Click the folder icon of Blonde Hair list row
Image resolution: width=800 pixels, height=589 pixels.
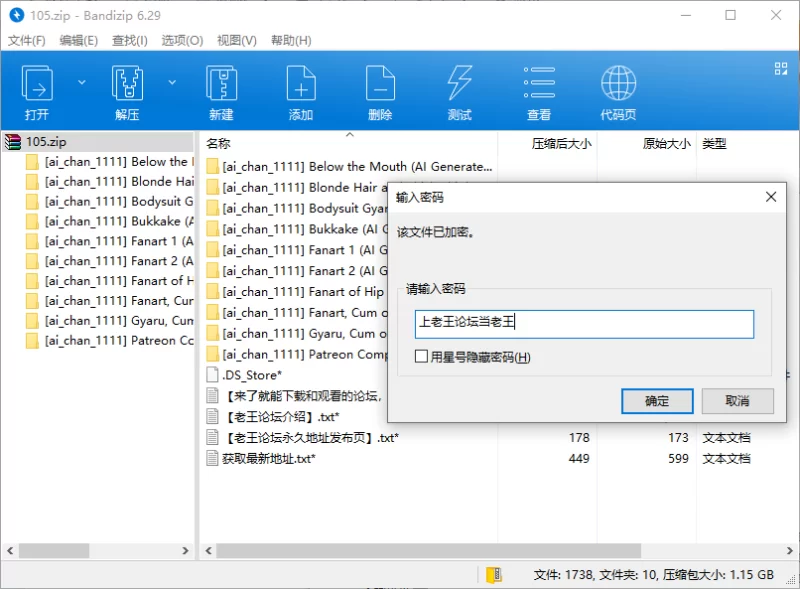[212, 188]
